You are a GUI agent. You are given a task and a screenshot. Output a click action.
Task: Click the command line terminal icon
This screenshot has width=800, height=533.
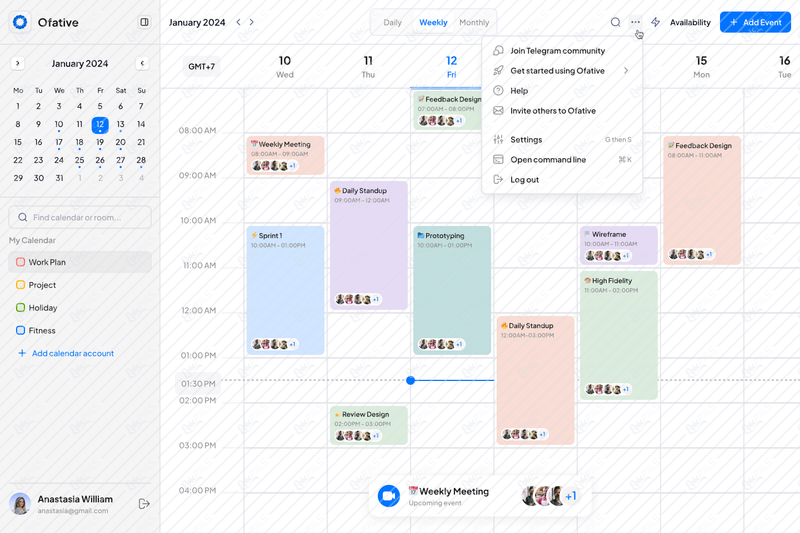click(498, 160)
